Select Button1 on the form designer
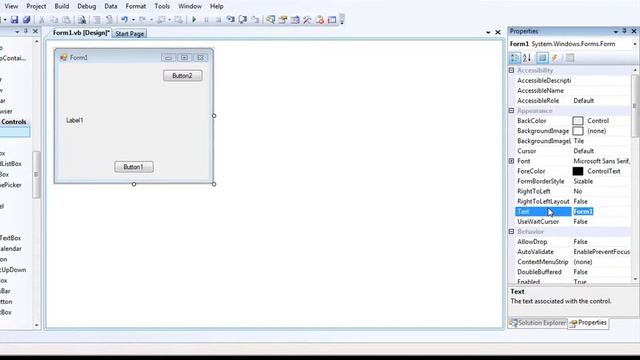Image resolution: width=640 pixels, height=360 pixels. tap(134, 167)
